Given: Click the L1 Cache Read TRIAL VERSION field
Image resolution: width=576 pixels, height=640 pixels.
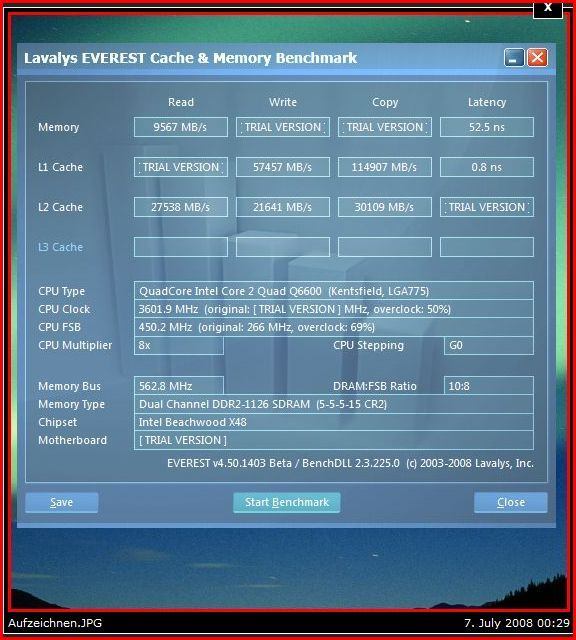Looking at the screenshot, I should coord(181,167).
